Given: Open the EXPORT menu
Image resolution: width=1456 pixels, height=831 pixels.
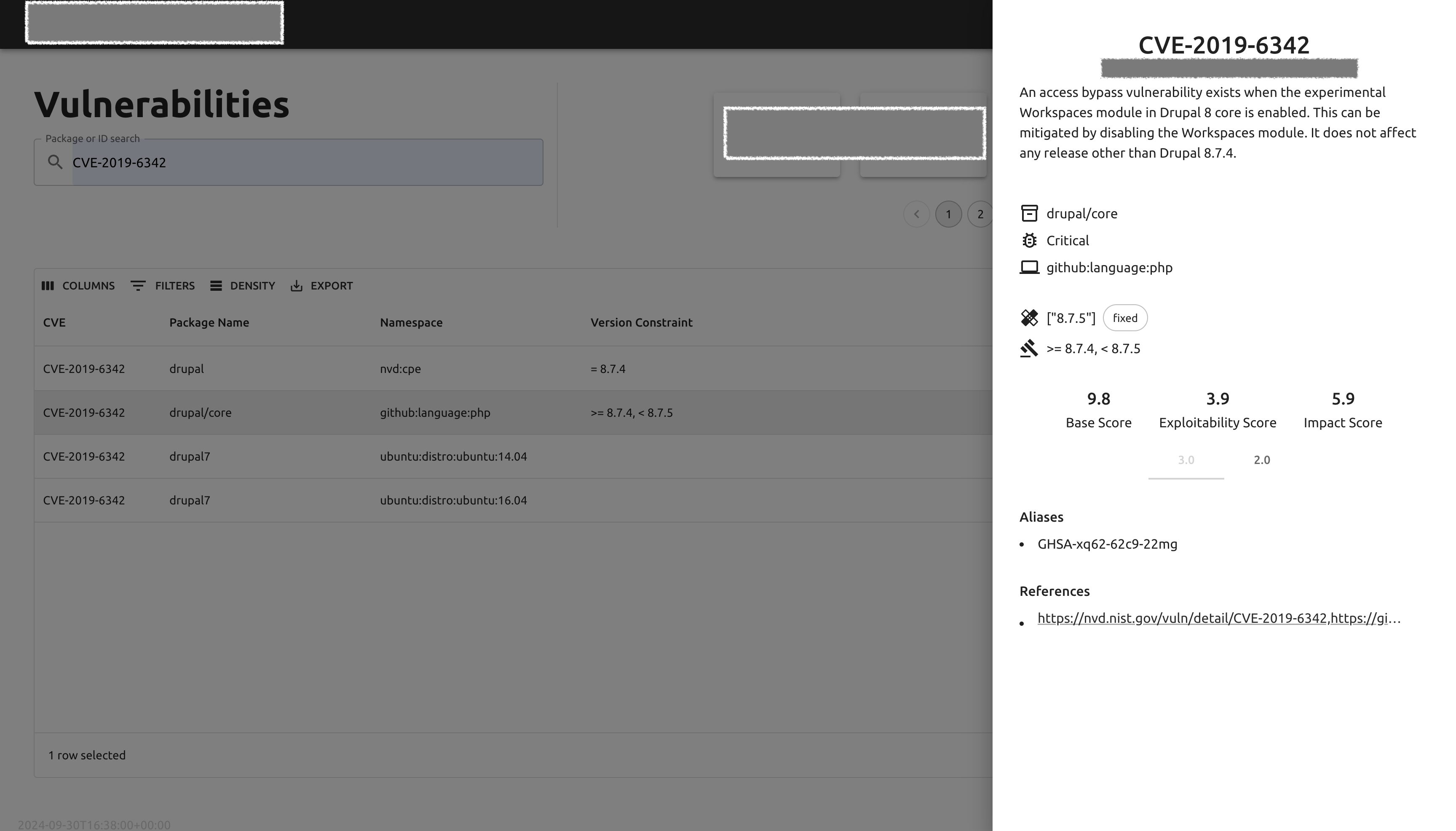Looking at the screenshot, I should coord(322,285).
